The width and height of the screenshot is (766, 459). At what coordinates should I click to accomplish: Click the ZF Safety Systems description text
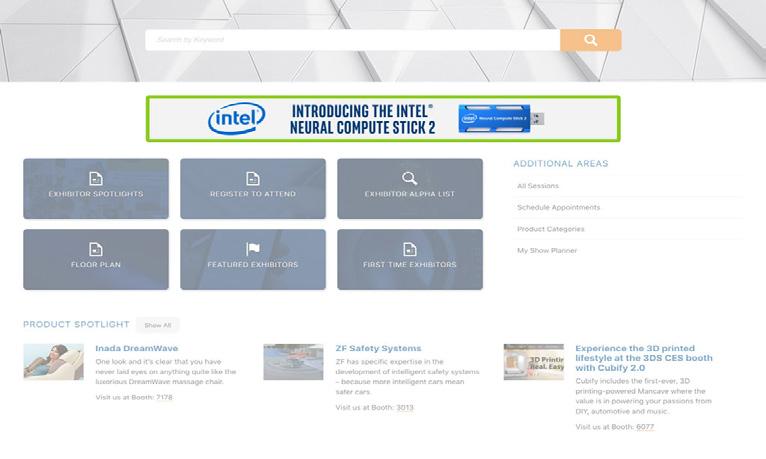(407, 377)
